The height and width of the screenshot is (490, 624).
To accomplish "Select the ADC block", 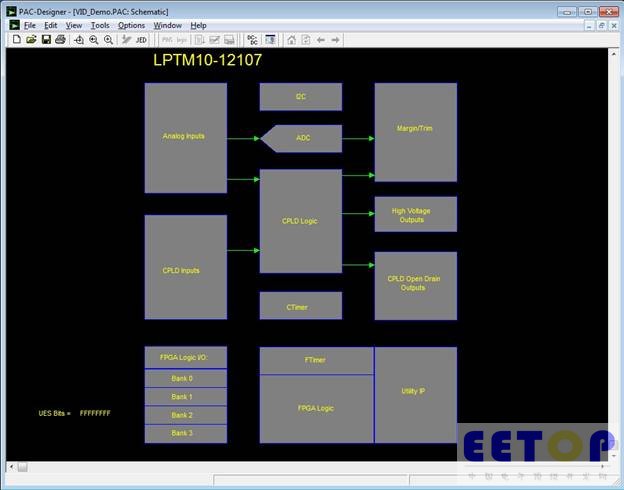I will pyautogui.click(x=301, y=139).
